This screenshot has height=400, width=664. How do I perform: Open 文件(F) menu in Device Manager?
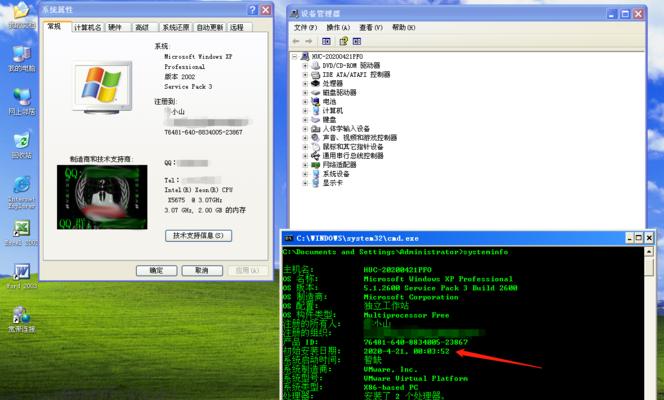305,28
